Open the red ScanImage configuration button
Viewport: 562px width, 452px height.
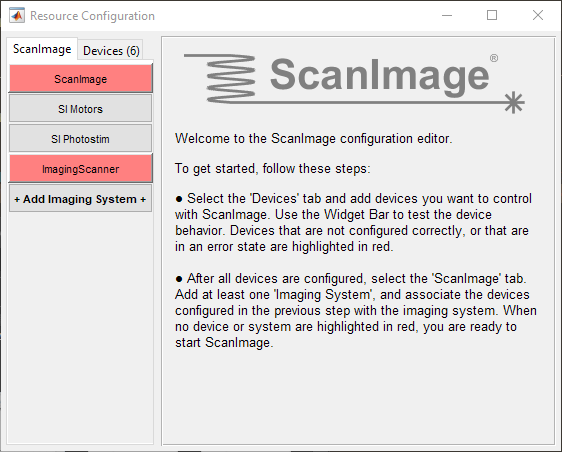click(x=81, y=78)
